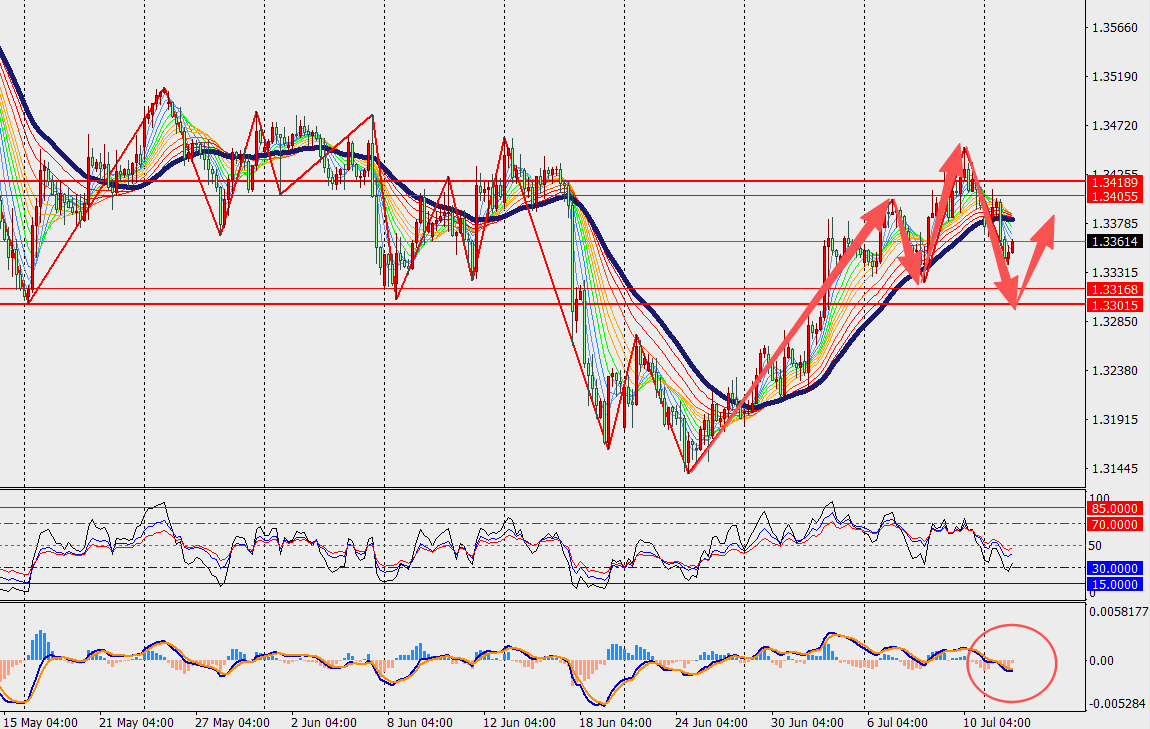Click the 2 Jun 04:00 date label
1150x729 pixels.
pyautogui.click(x=323, y=722)
